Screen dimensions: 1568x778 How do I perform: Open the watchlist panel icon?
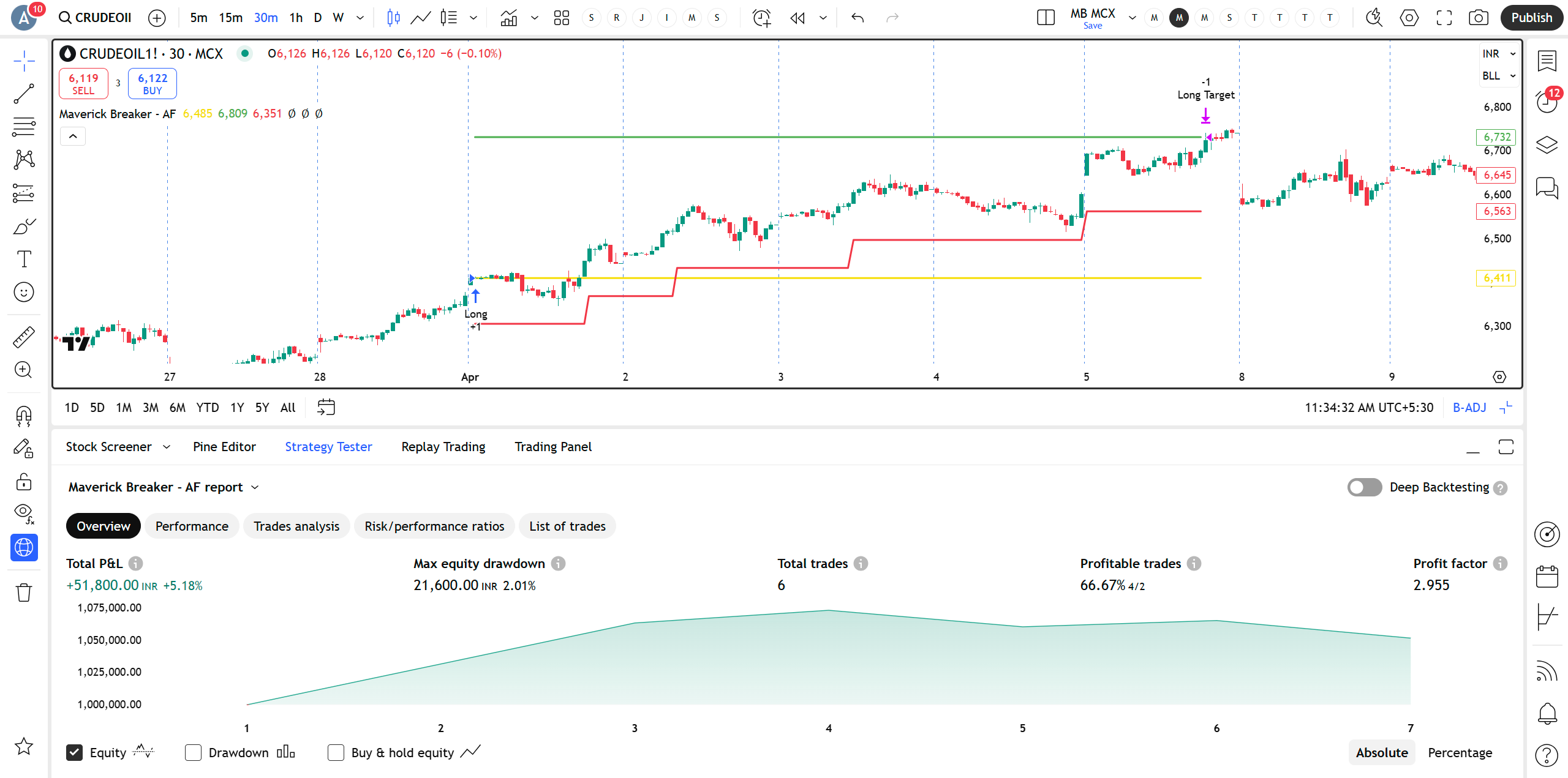(1547, 61)
